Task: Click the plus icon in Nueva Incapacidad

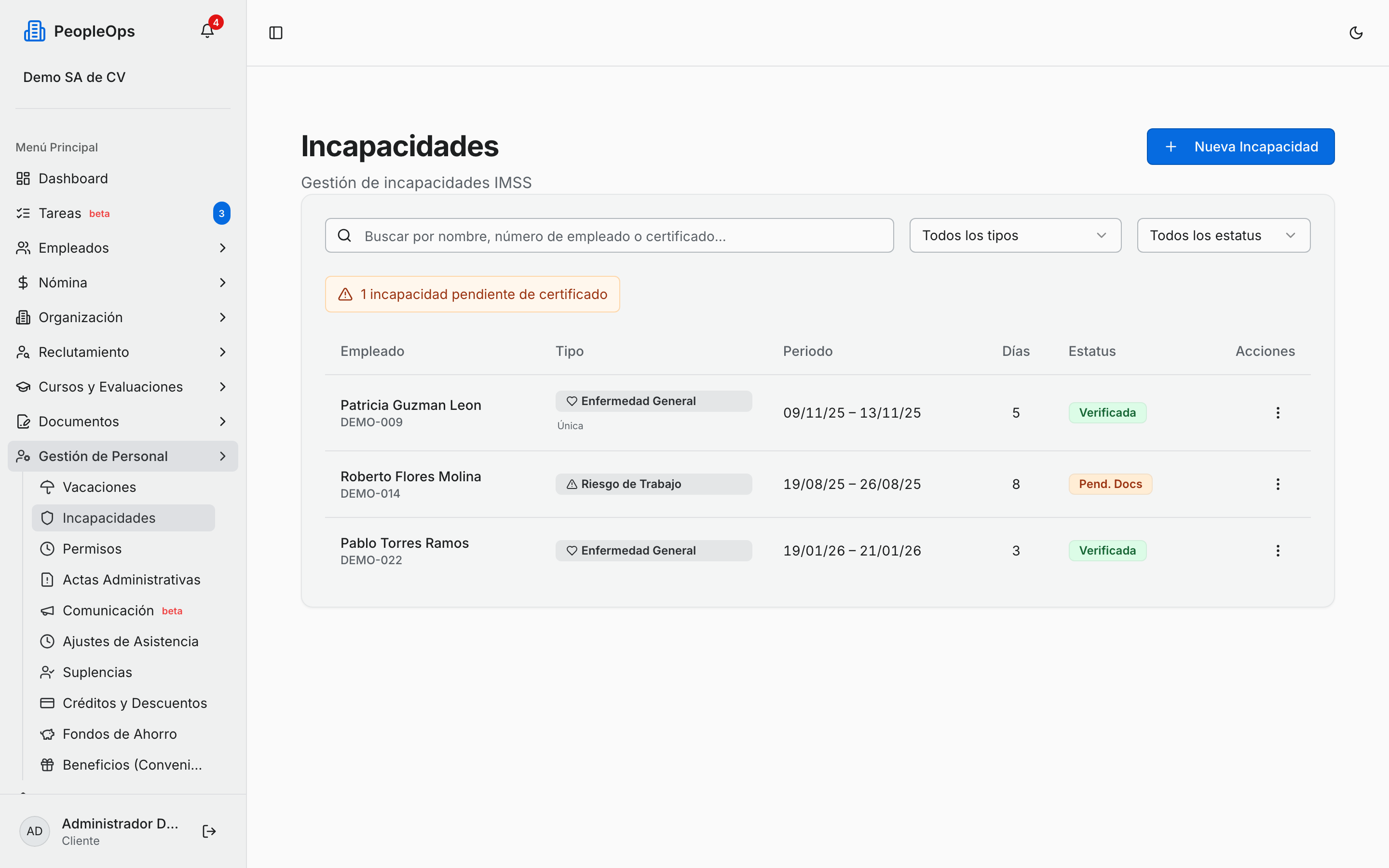Action: 1171,147
